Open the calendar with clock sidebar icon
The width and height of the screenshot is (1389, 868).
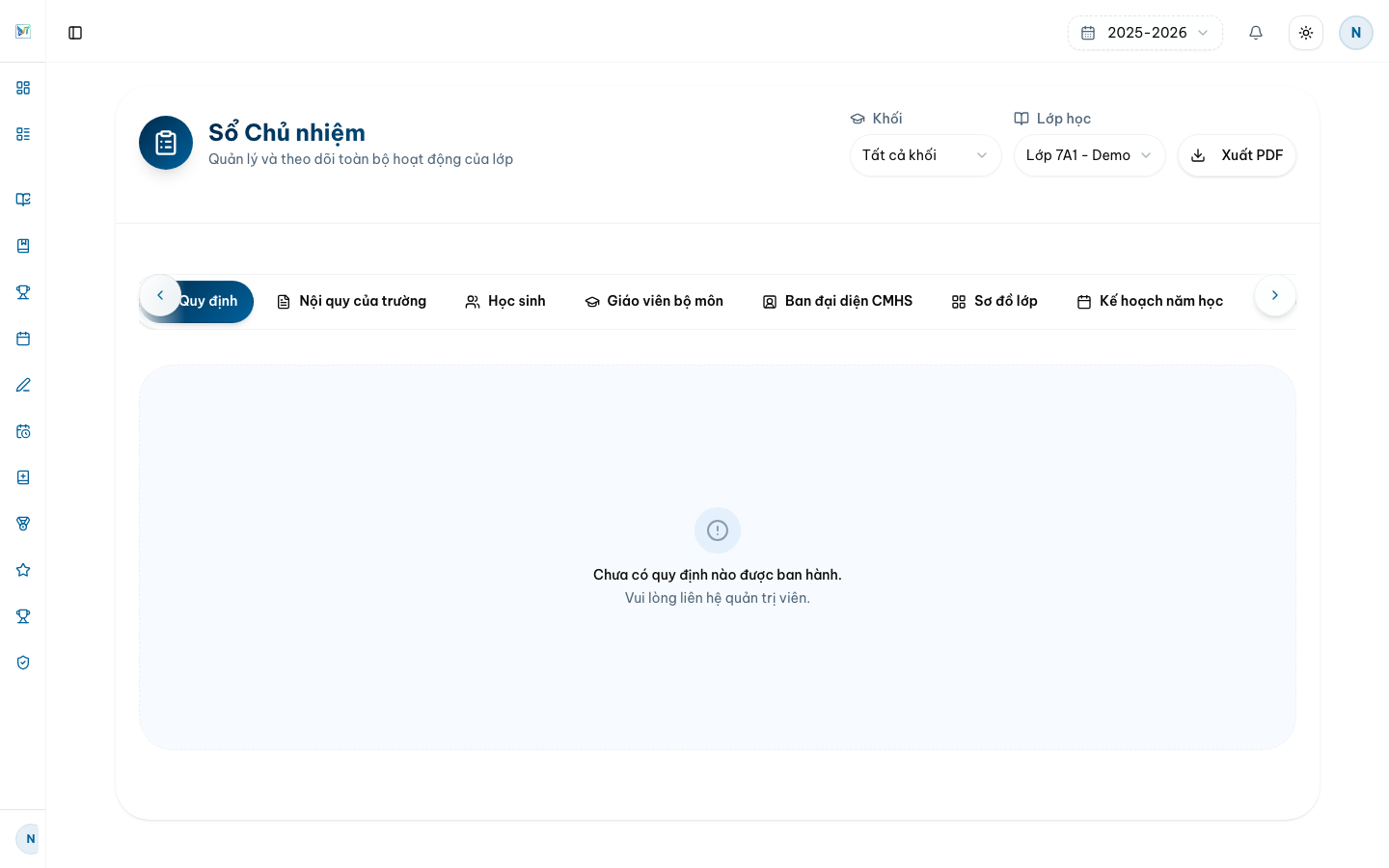pyautogui.click(x=23, y=431)
